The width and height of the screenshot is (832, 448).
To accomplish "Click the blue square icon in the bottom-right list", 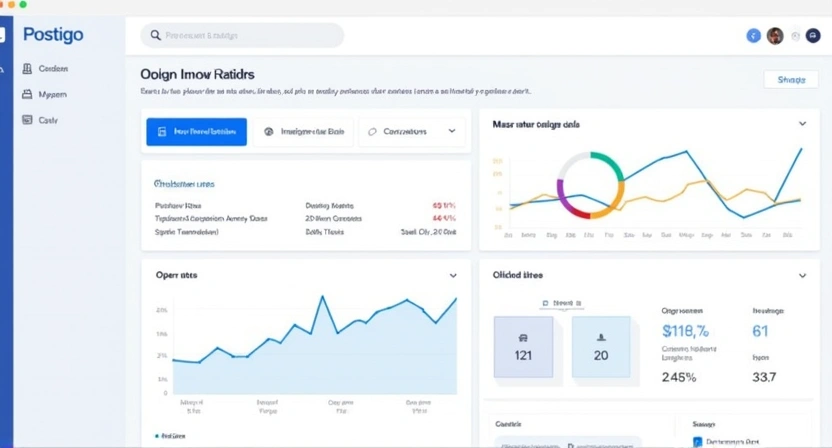I will point(697,441).
